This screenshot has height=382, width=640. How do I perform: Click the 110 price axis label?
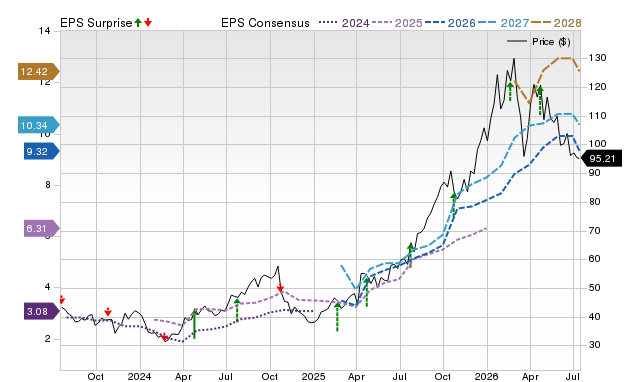pyautogui.click(x=597, y=115)
